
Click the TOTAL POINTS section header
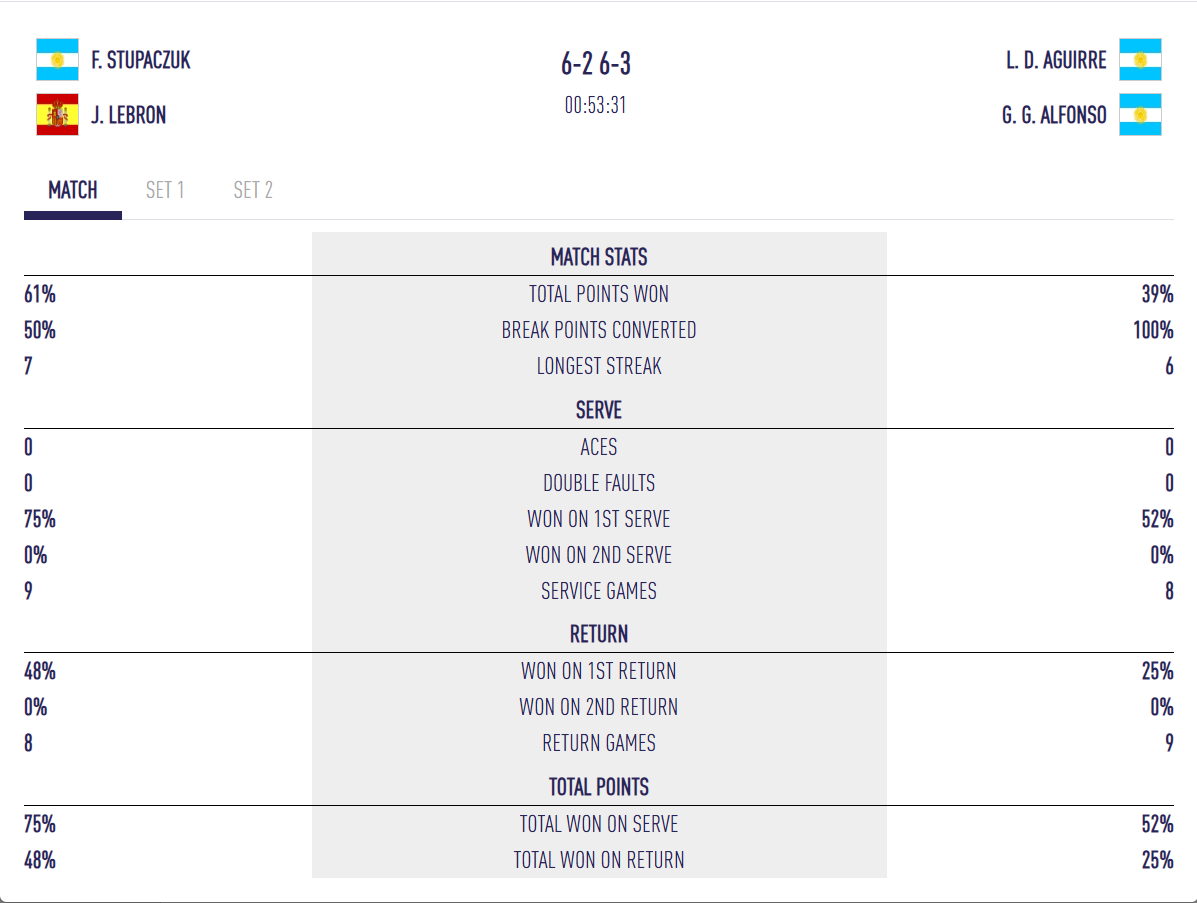[599, 787]
